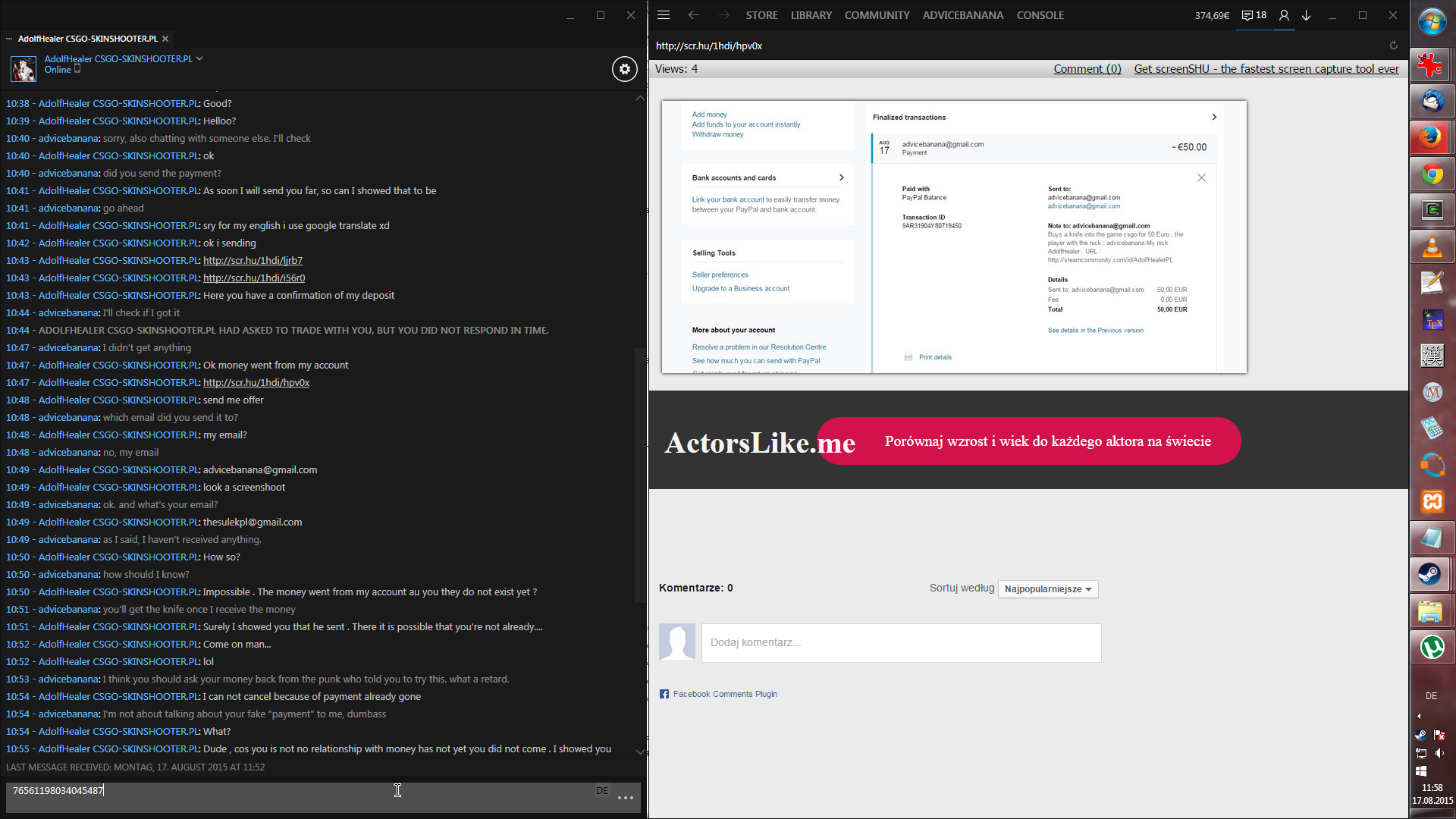Expand AdolfHealer username dropdown arrow

[x=199, y=58]
